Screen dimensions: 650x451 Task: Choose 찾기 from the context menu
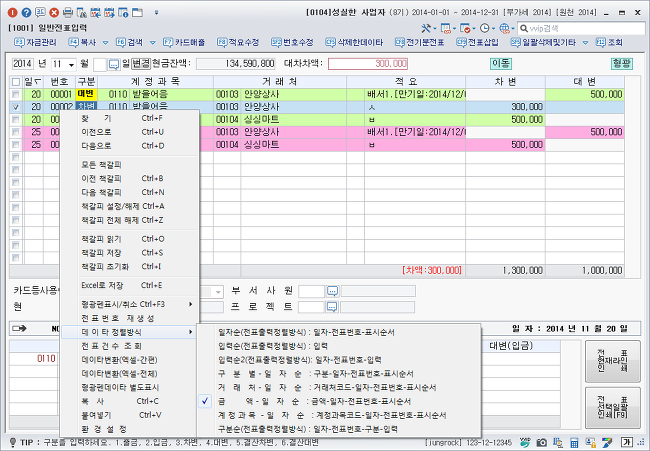[x=130, y=119]
